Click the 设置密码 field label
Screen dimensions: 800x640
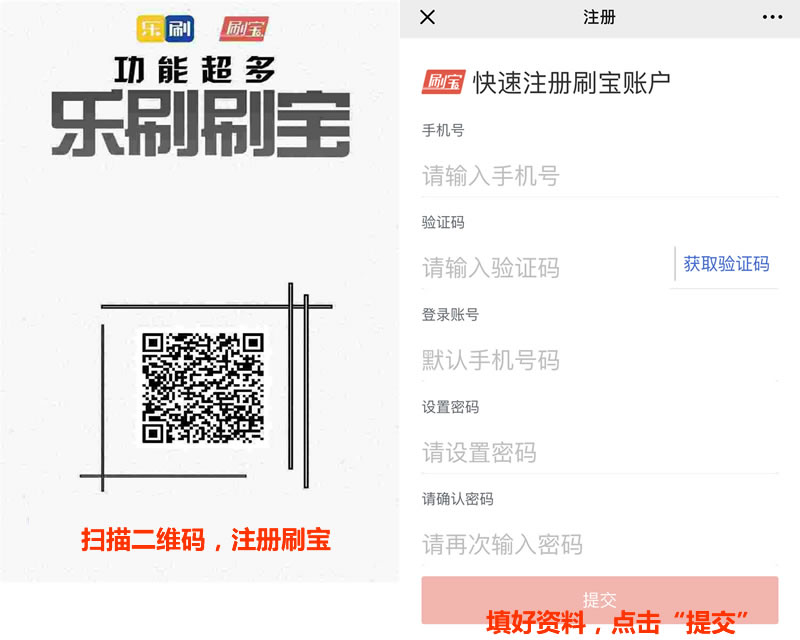tap(450, 407)
